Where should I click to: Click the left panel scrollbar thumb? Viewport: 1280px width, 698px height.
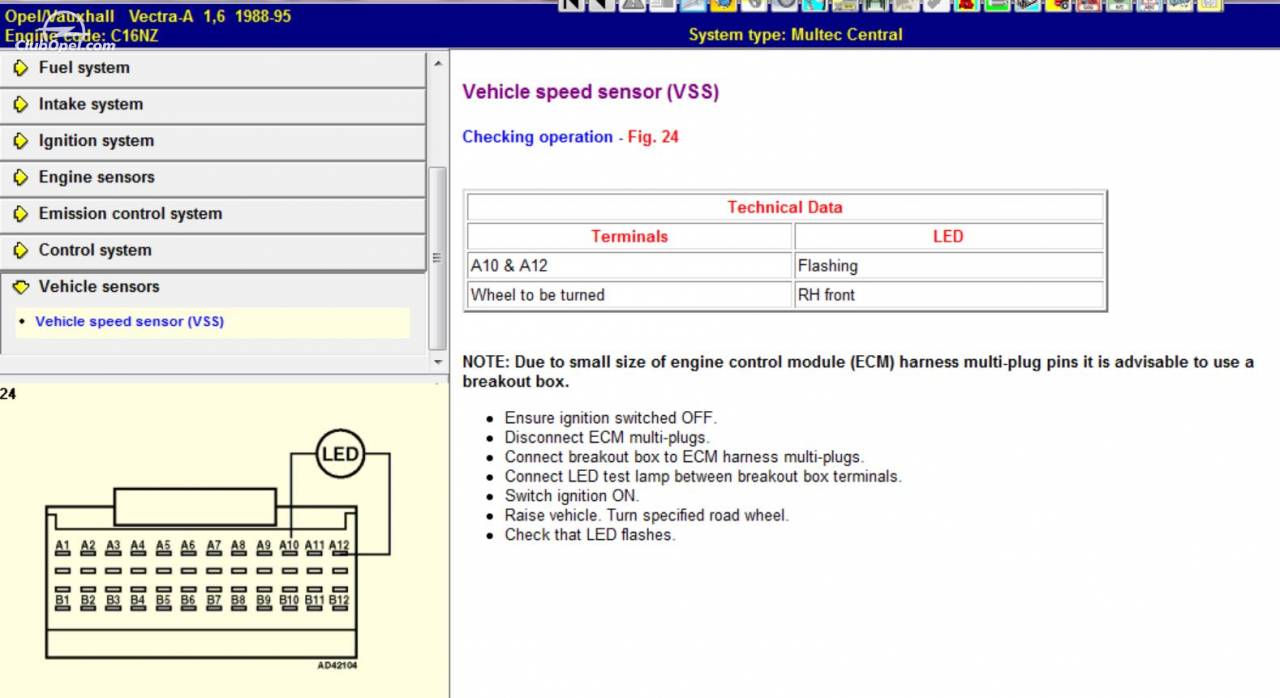click(x=438, y=258)
